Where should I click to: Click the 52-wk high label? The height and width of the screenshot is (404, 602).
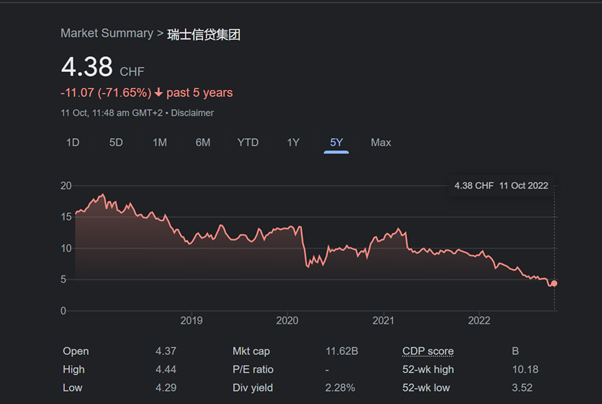428,369
